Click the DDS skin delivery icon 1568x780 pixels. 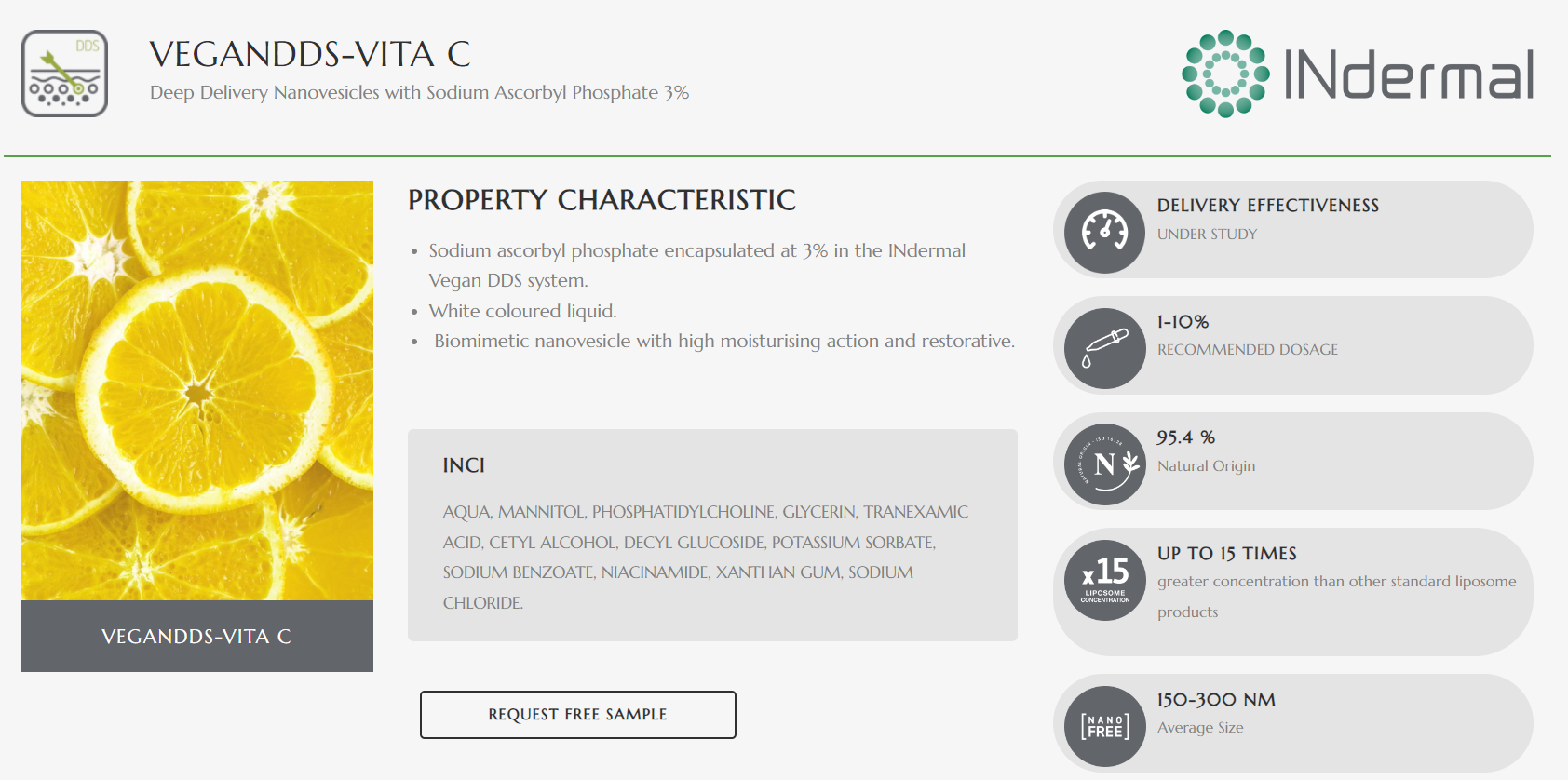click(64, 74)
